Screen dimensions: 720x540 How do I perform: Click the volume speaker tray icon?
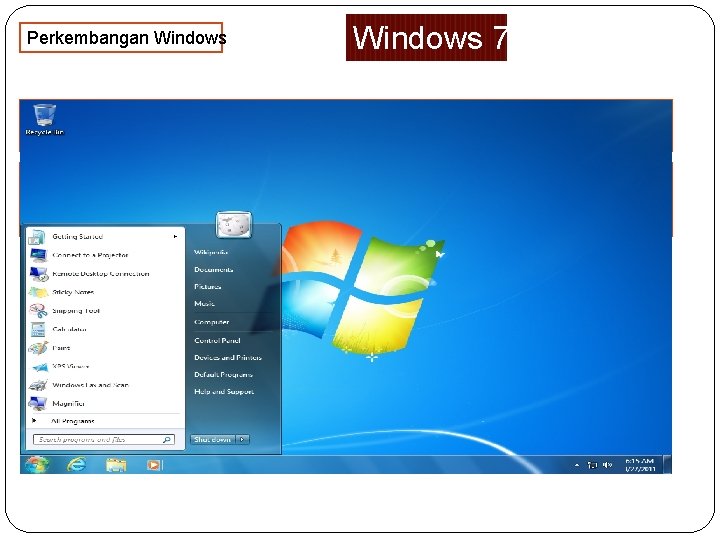pyautogui.click(x=607, y=465)
